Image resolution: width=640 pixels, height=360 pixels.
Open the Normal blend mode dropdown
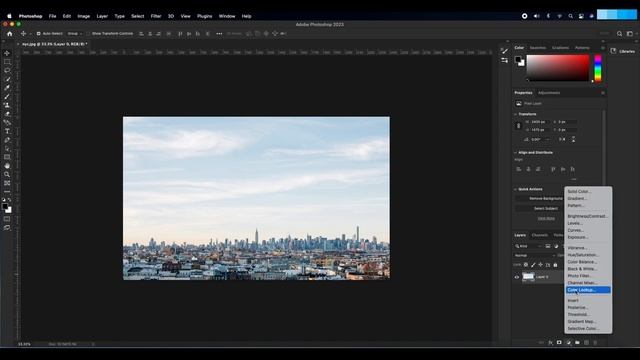[x=535, y=256]
